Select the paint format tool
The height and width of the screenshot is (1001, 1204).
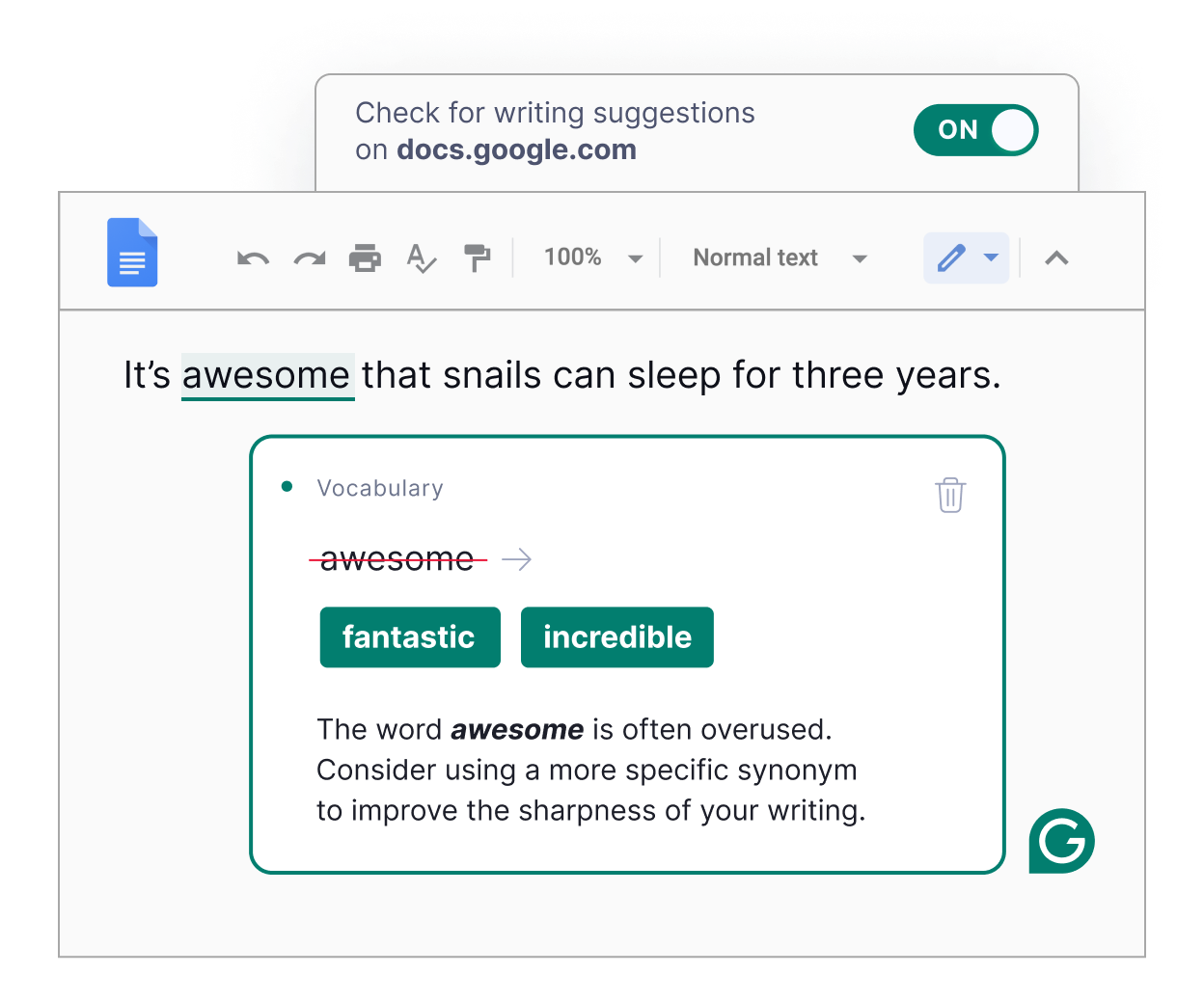pos(477,257)
